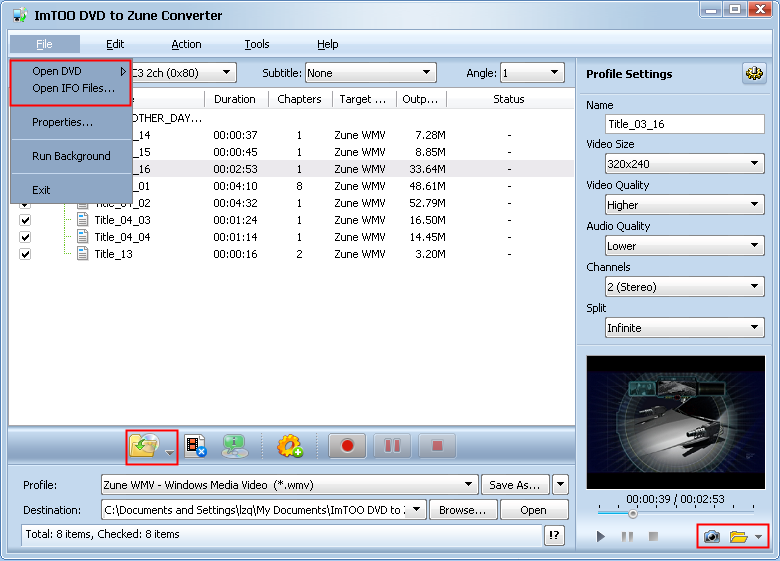
Task: Click the Name field Title_03_16
Action: click(684, 124)
